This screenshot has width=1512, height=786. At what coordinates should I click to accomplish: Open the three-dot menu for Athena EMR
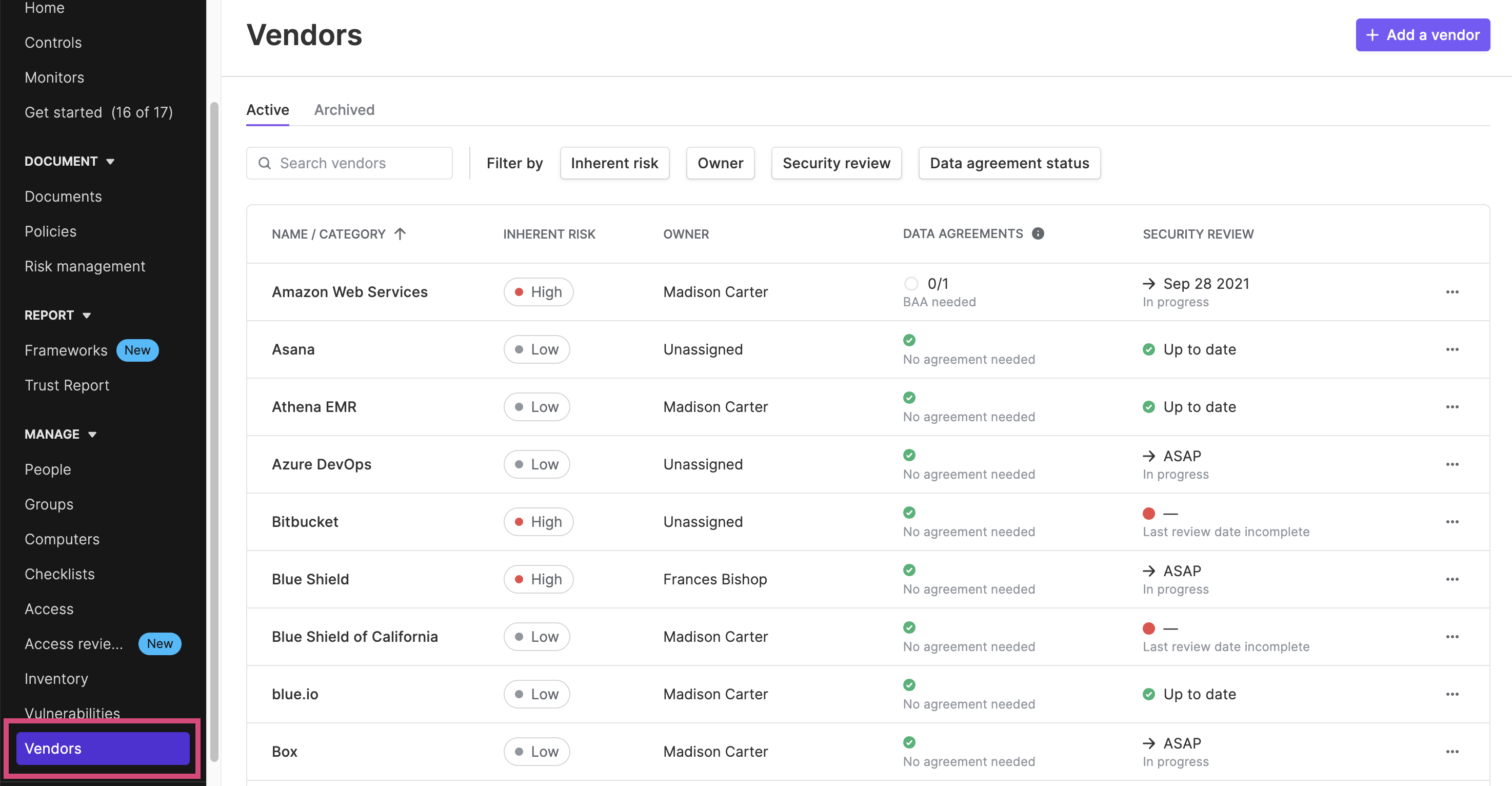tap(1452, 407)
